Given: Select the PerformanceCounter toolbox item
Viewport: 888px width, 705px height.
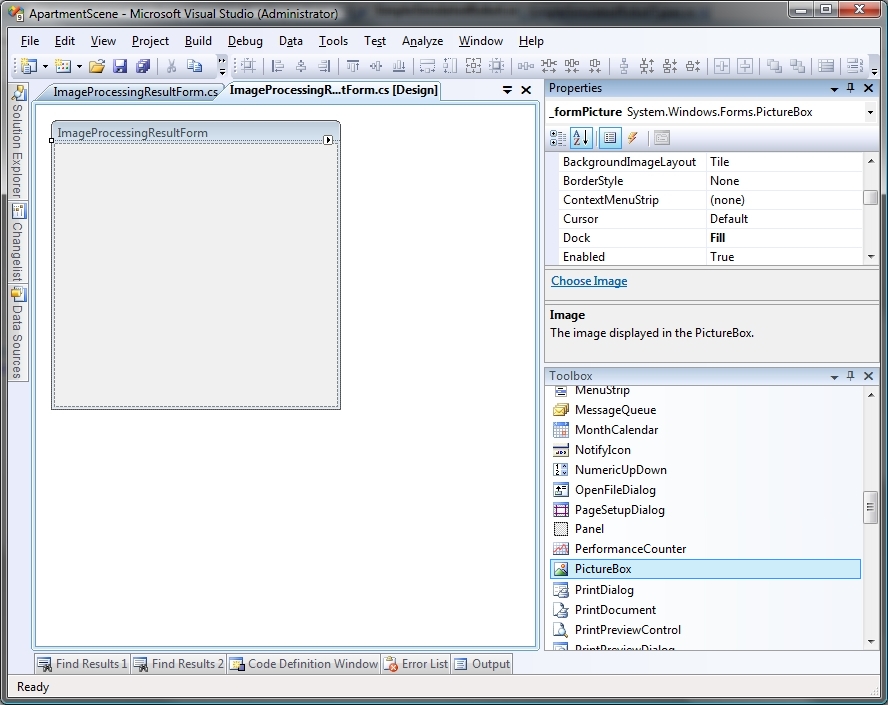Looking at the screenshot, I should click(630, 549).
